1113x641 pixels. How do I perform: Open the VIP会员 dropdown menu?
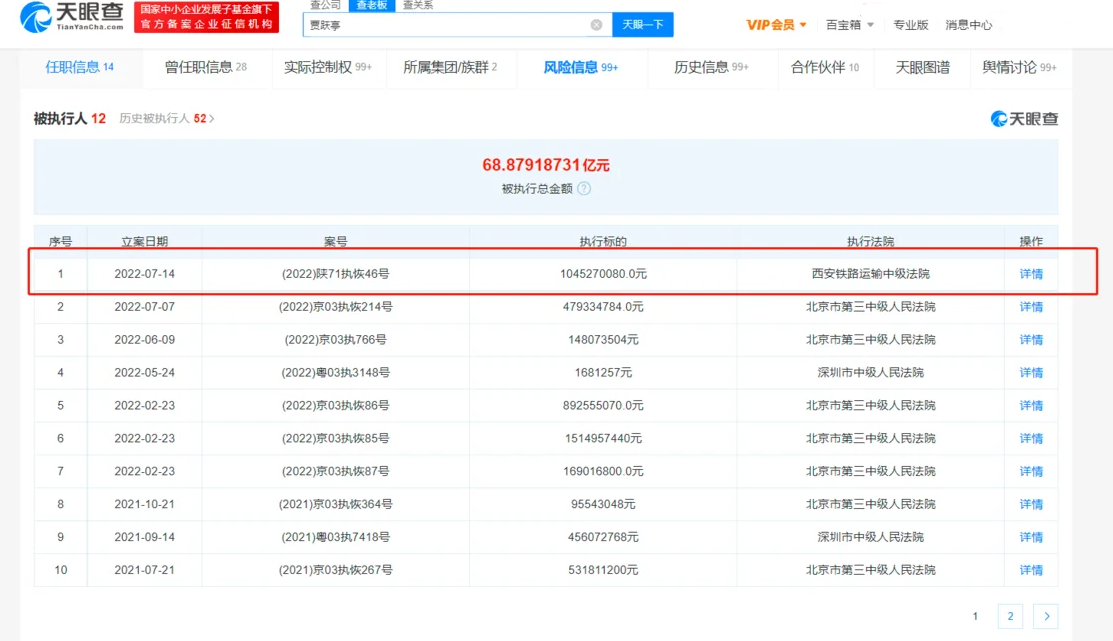776,25
